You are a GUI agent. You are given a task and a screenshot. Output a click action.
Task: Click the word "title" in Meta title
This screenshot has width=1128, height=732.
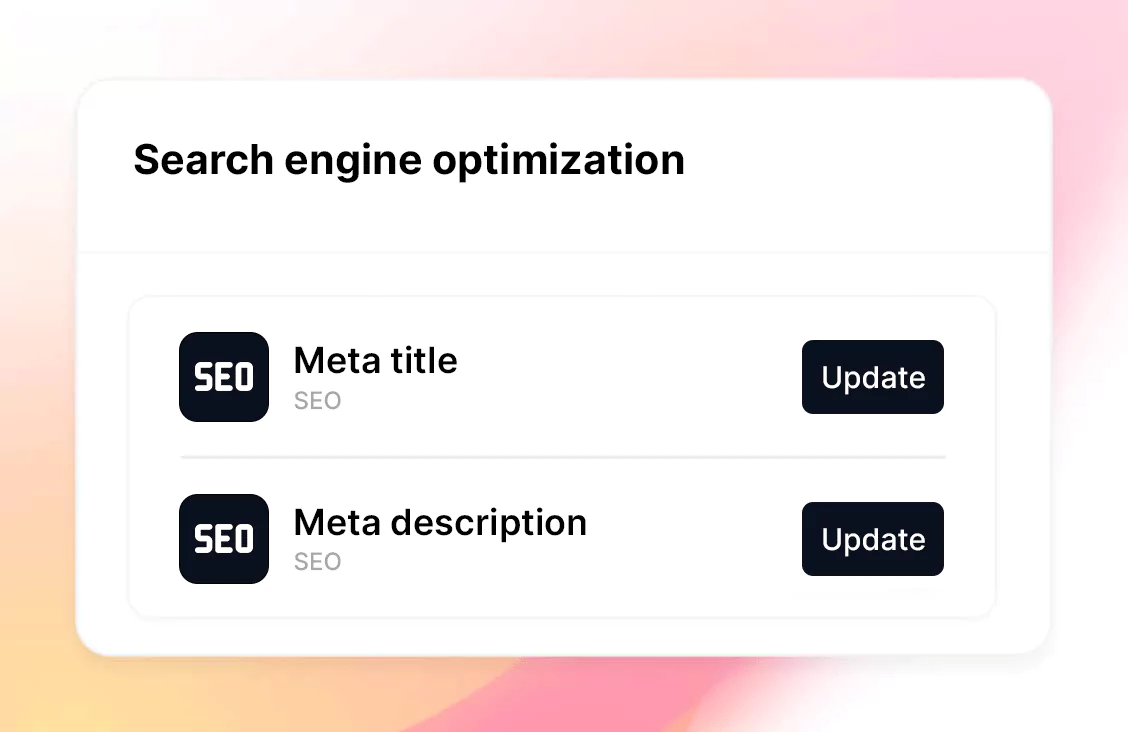pos(424,360)
